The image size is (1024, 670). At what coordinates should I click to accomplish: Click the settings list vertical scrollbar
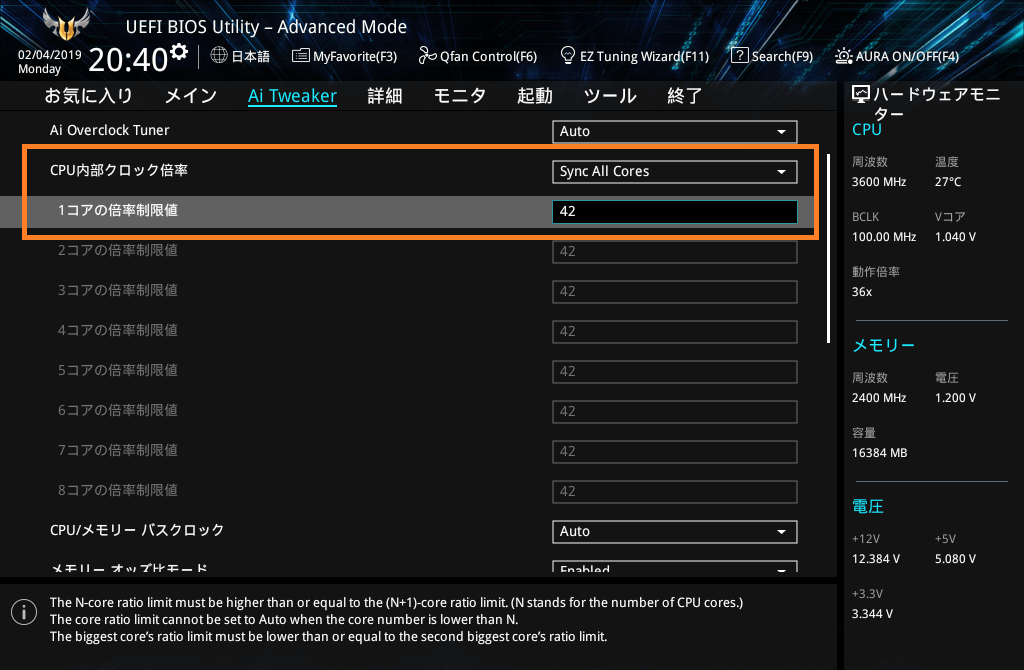click(x=828, y=248)
